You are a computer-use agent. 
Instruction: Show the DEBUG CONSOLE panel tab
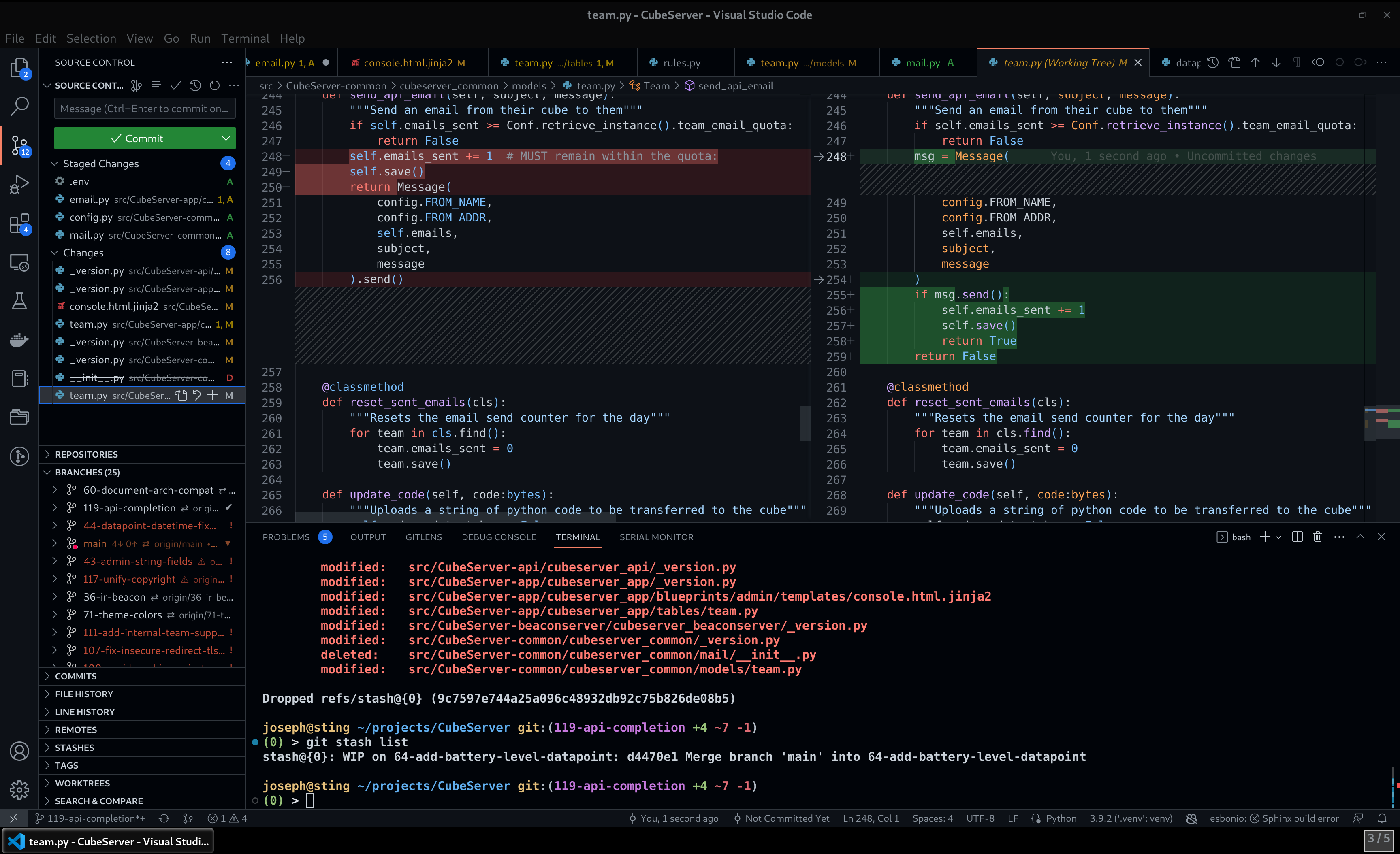[498, 537]
